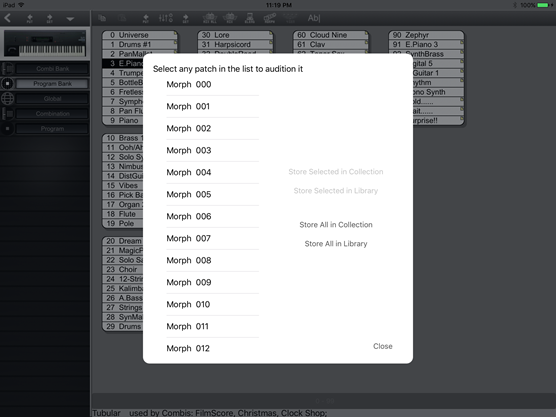Switch to Combi Bank in sidebar

[52, 69]
